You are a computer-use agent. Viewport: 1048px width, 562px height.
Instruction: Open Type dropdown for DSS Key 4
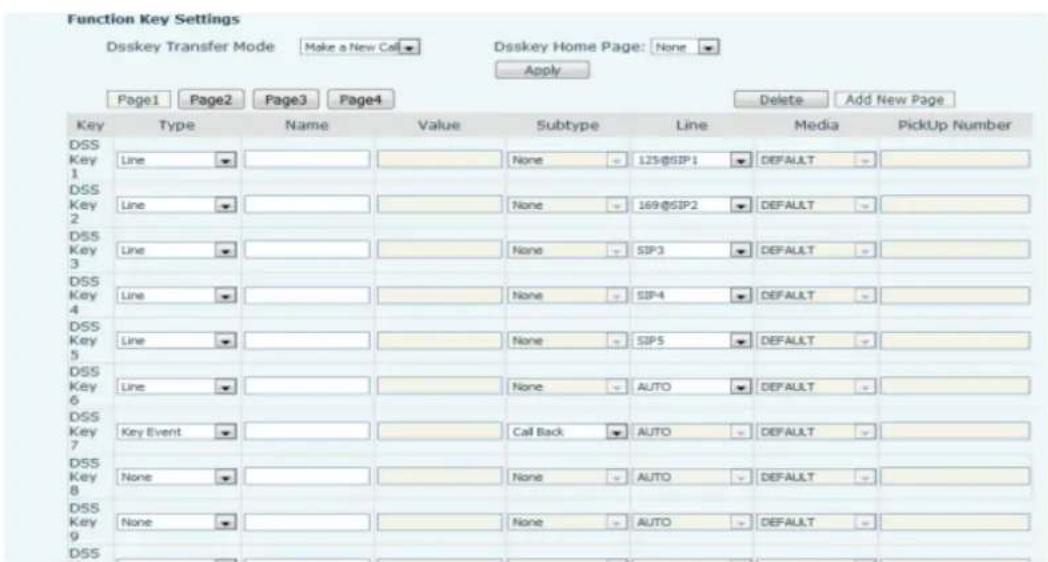point(176,295)
